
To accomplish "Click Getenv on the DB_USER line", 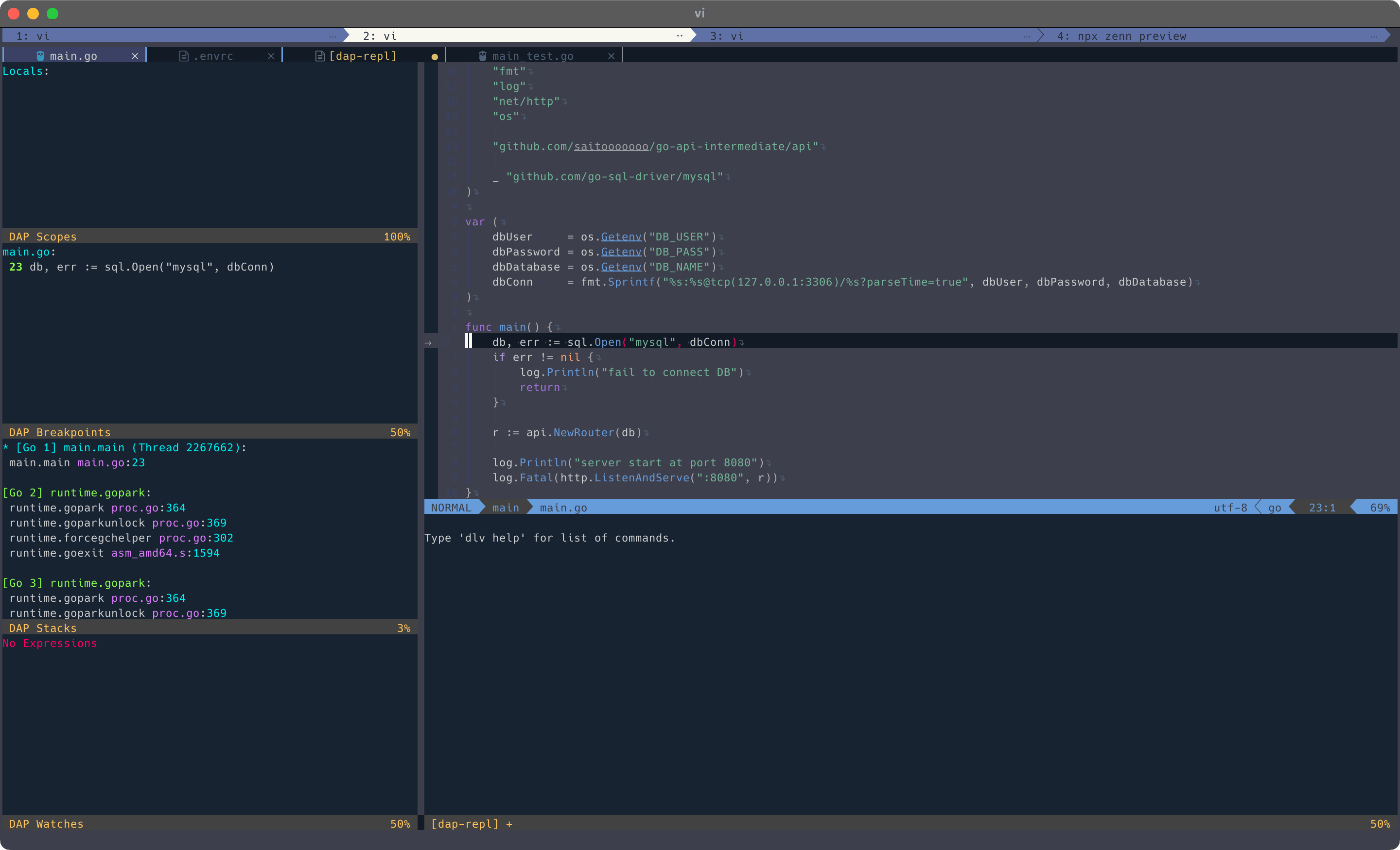I will [x=621, y=237].
